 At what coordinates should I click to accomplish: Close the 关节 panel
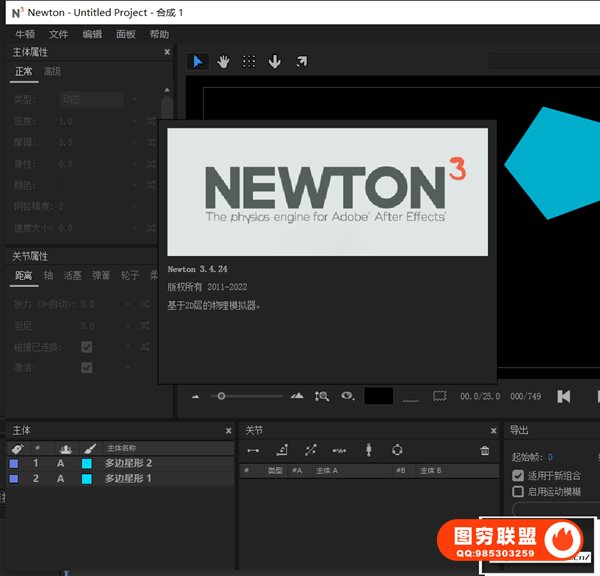pyautogui.click(x=493, y=430)
